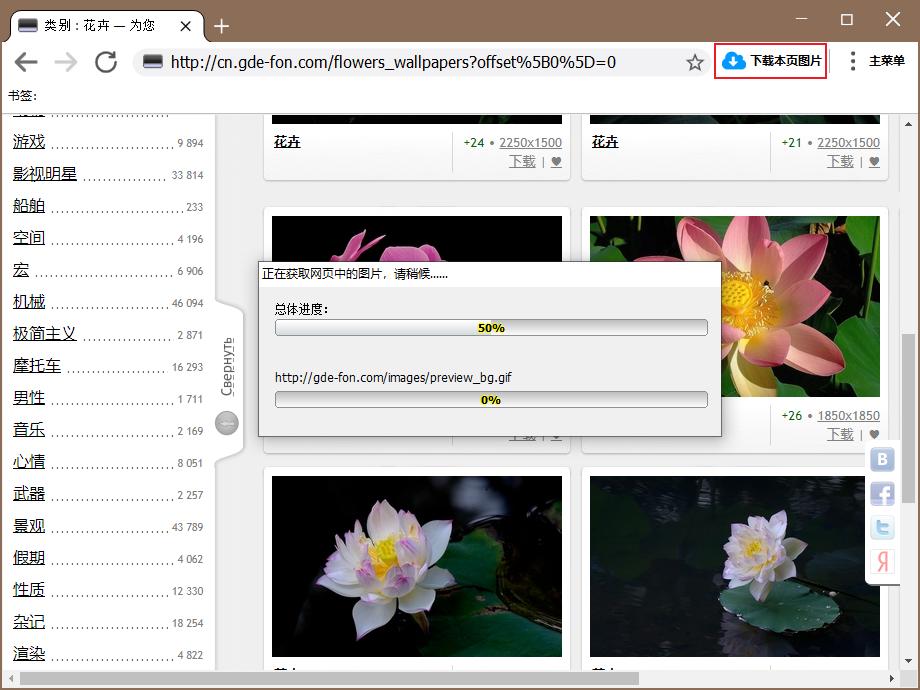Click the back navigation arrow

25,61
